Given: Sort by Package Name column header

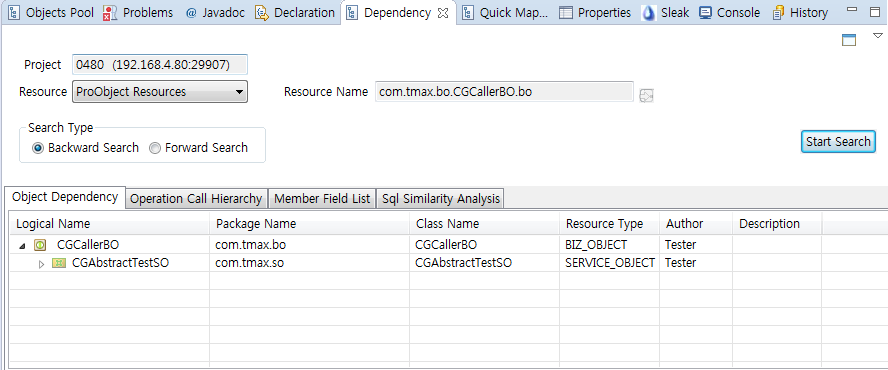Looking at the screenshot, I should tap(309, 224).
